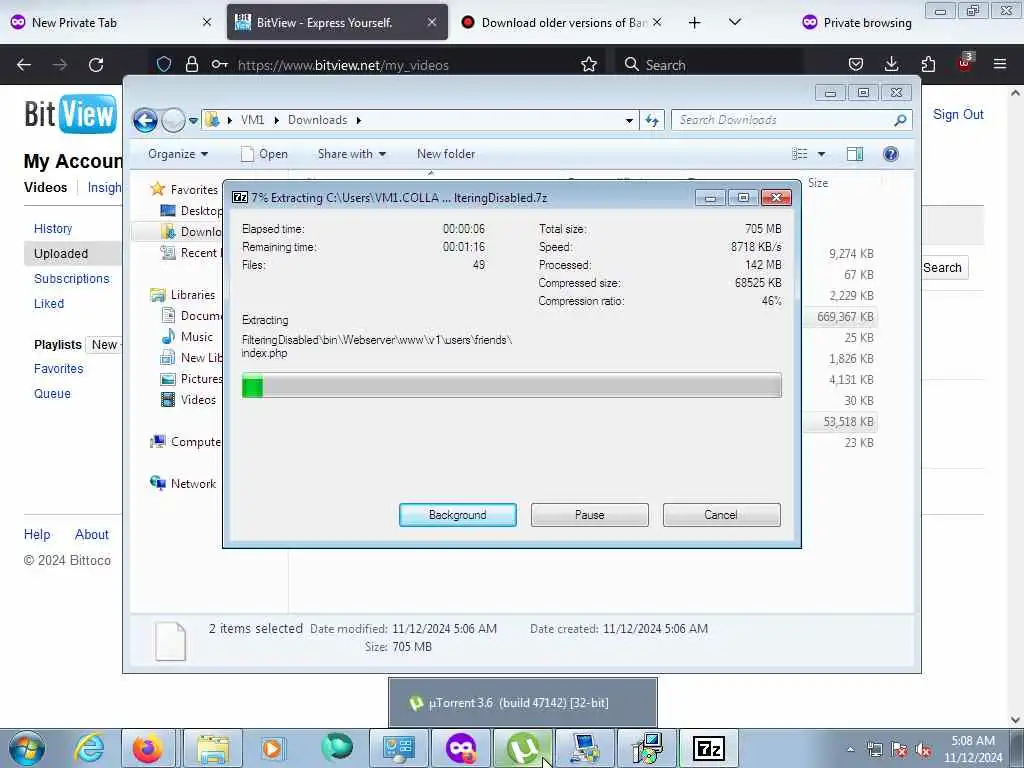Open the Organize menu in Explorer
Viewport: 1024px width, 768px height.
click(x=178, y=154)
